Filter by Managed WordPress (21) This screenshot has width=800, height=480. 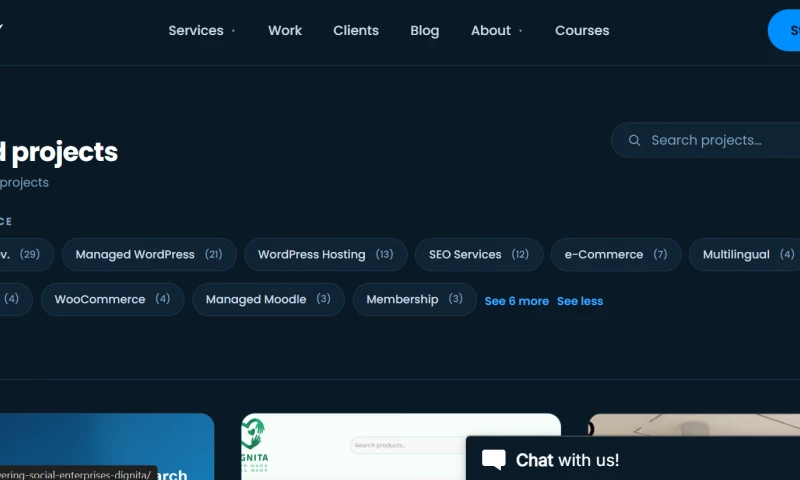[149, 255]
